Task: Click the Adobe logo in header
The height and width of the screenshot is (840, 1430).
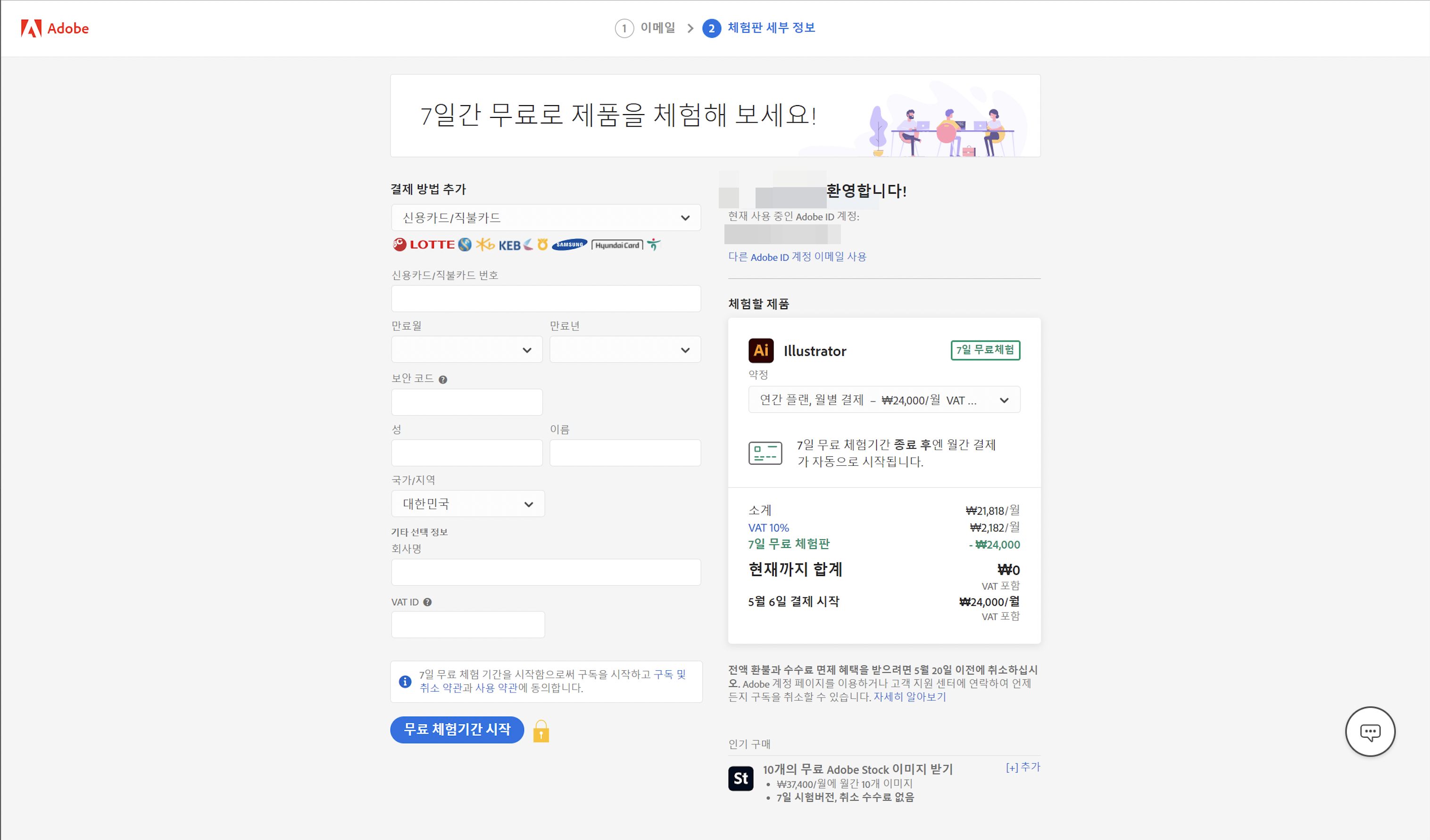Action: pos(55,28)
